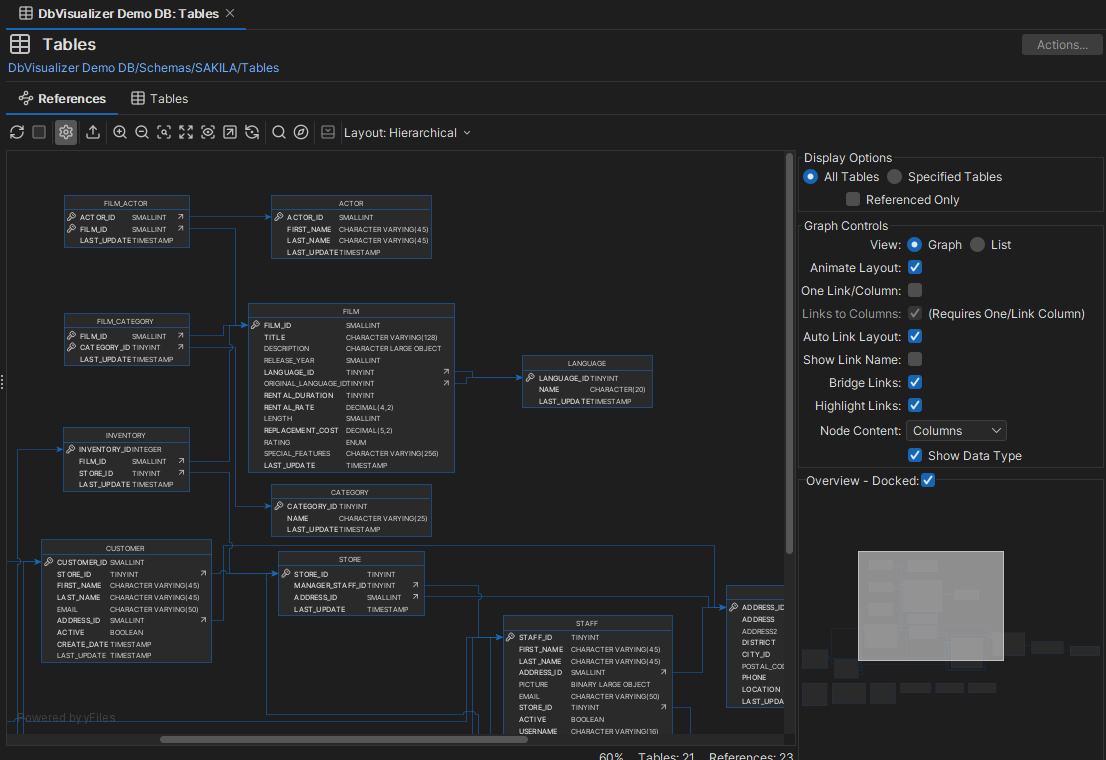
Task: Zoom out of the diagram
Action: pyautogui.click(x=142, y=131)
